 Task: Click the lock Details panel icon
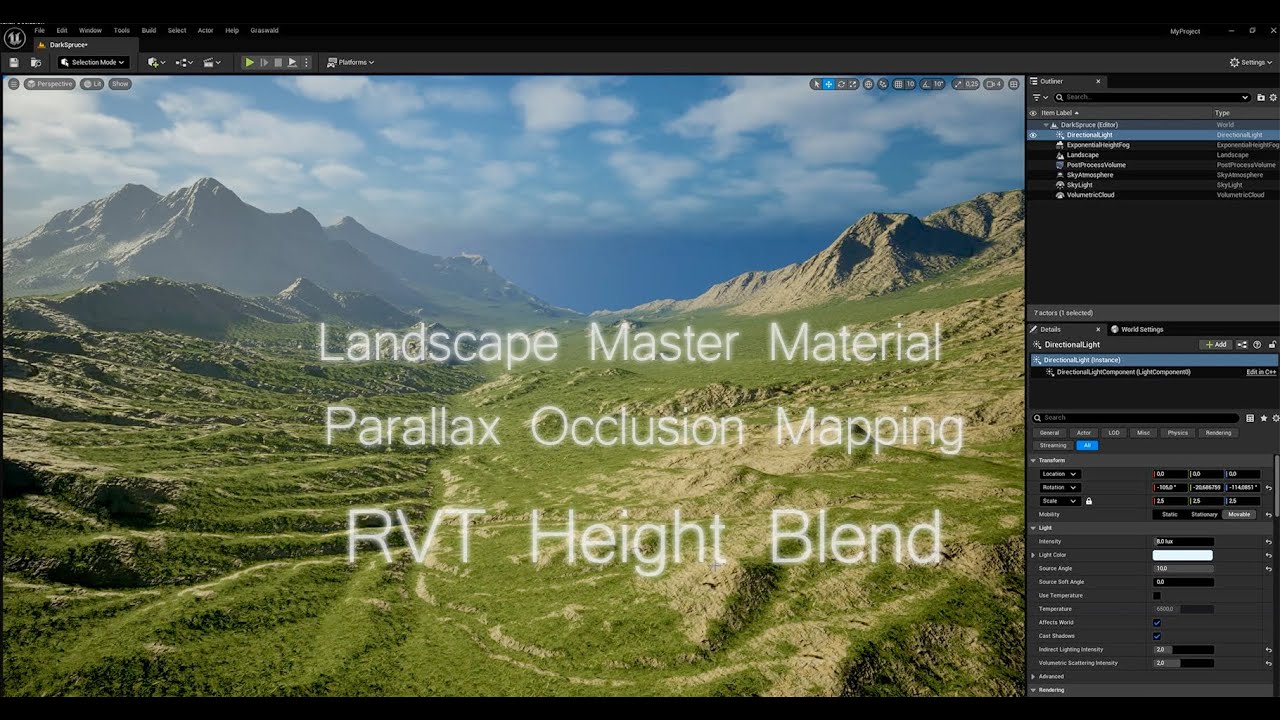1274,344
